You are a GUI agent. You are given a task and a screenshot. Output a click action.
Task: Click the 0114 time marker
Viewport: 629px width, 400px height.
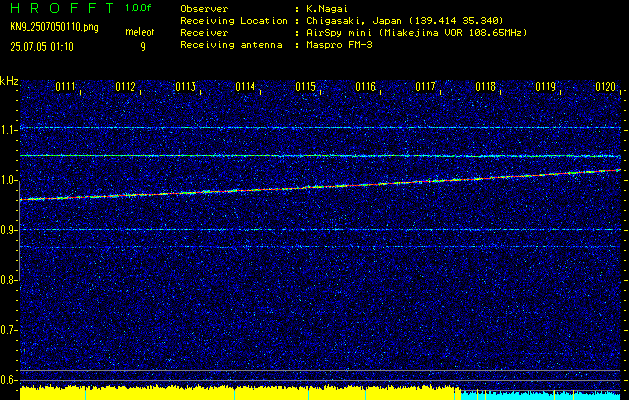pos(245,87)
